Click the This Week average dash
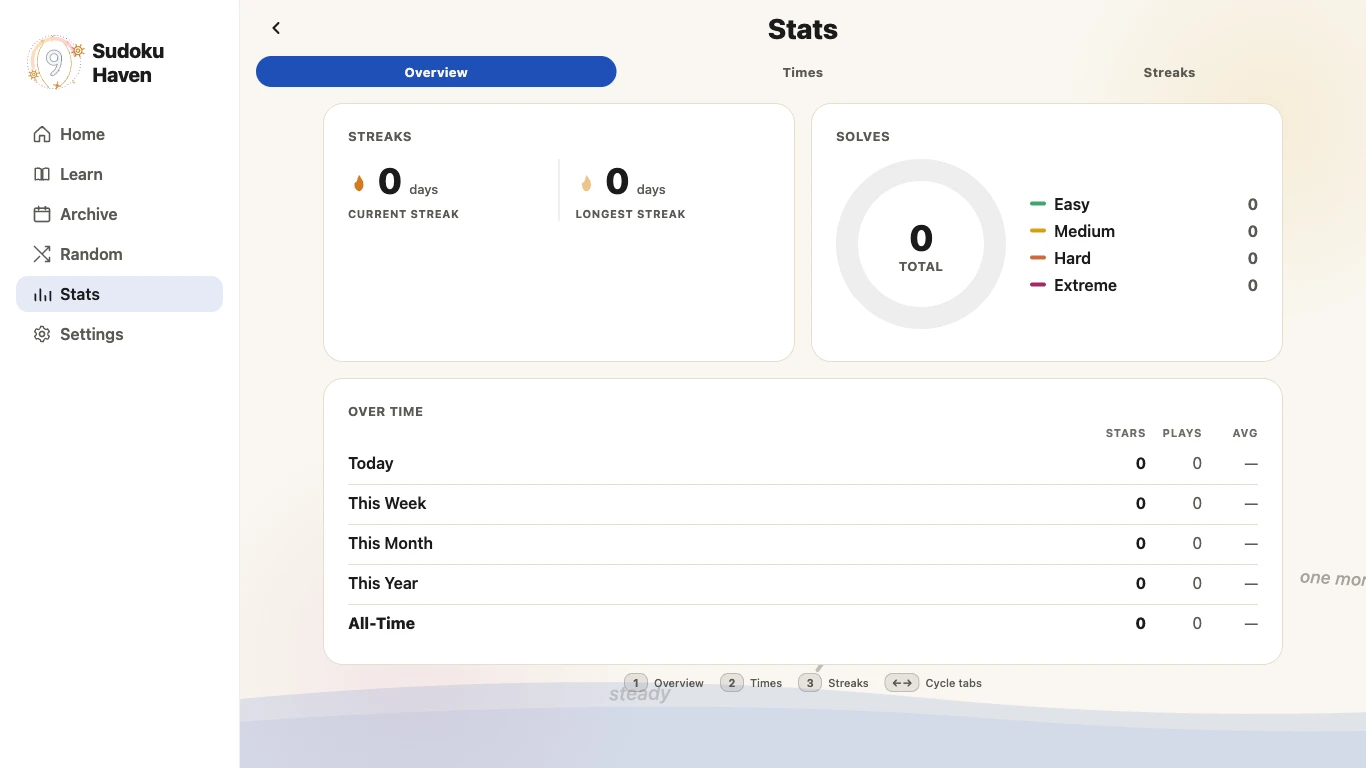The height and width of the screenshot is (768, 1366). click(1251, 503)
